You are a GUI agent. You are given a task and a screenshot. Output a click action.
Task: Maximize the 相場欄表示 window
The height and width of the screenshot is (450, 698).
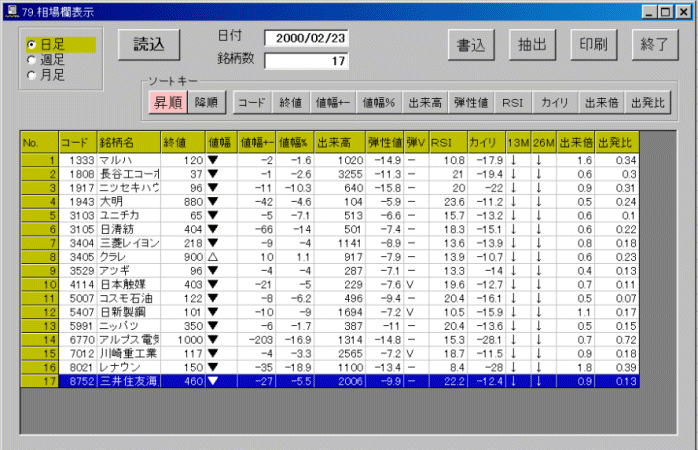pyautogui.click(x=666, y=12)
